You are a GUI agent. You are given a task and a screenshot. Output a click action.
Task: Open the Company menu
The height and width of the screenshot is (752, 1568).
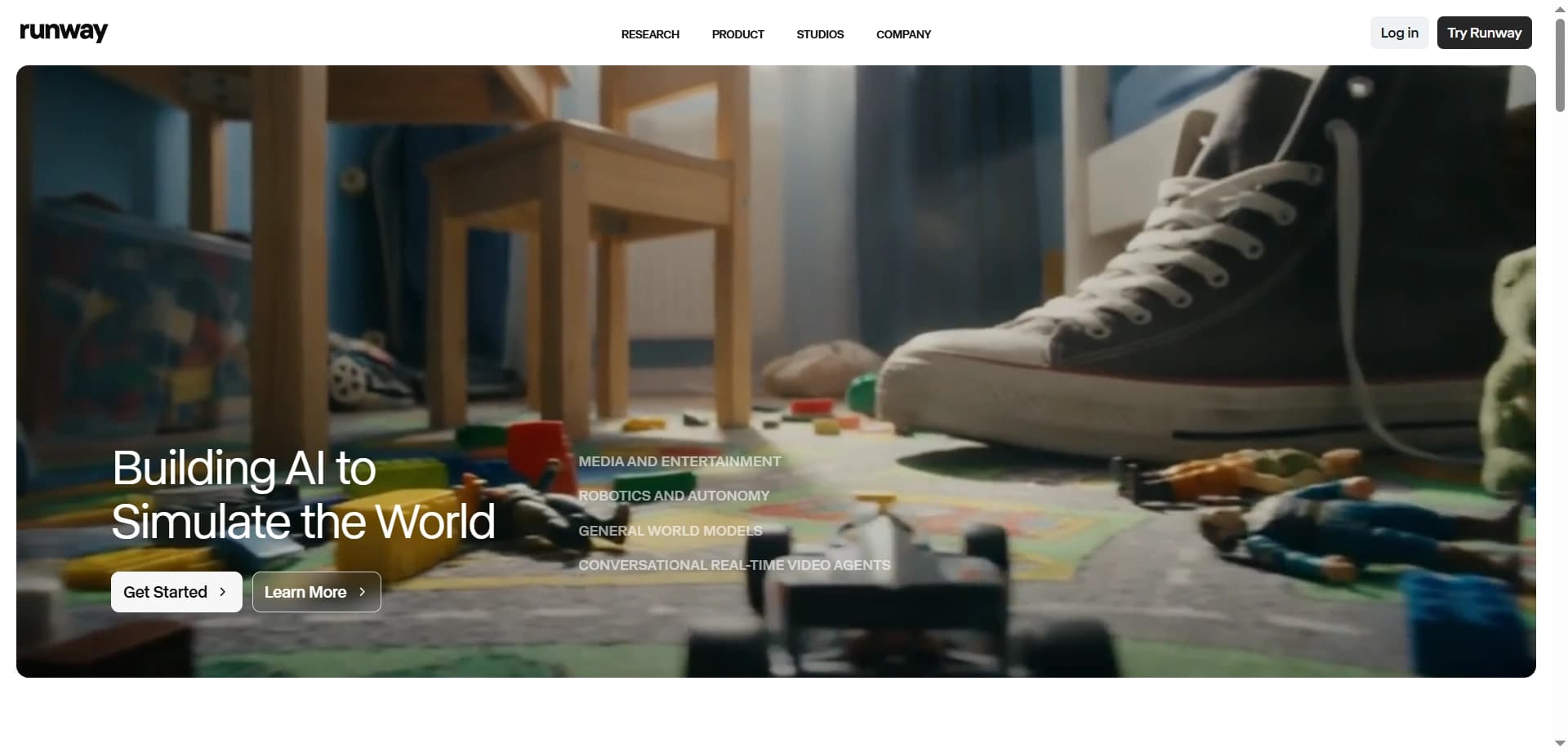click(903, 34)
